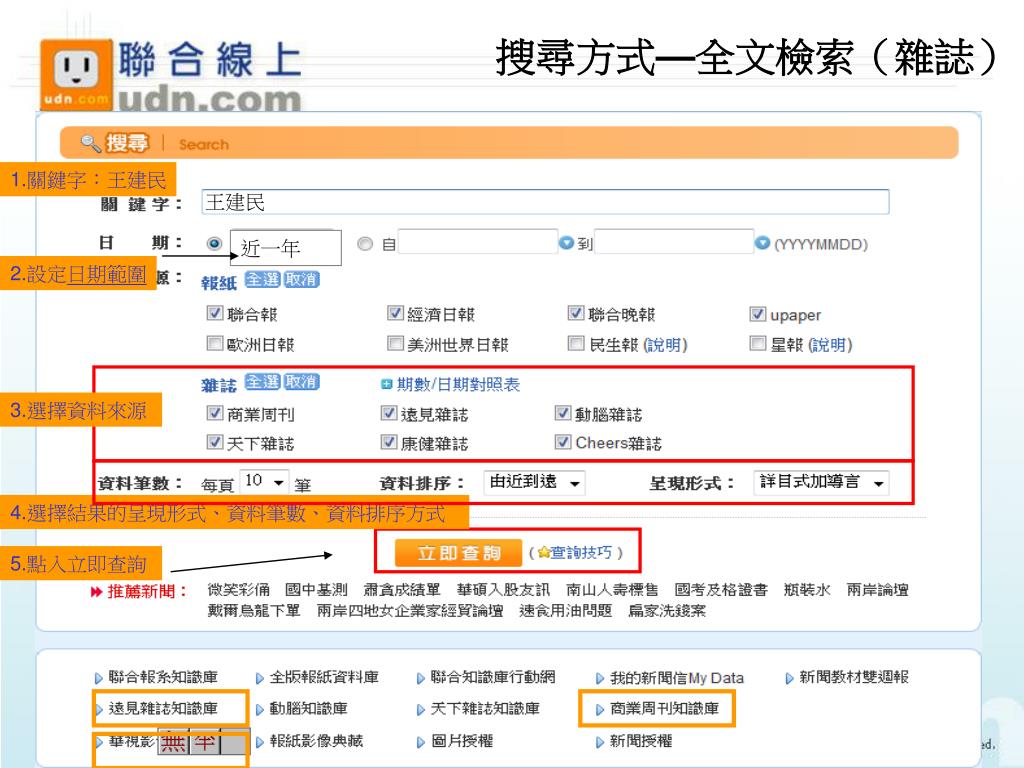Screen dimensions: 1024x768
Task: Click the arrow icon before 我的新聞信My Data
Action: (x=600, y=679)
